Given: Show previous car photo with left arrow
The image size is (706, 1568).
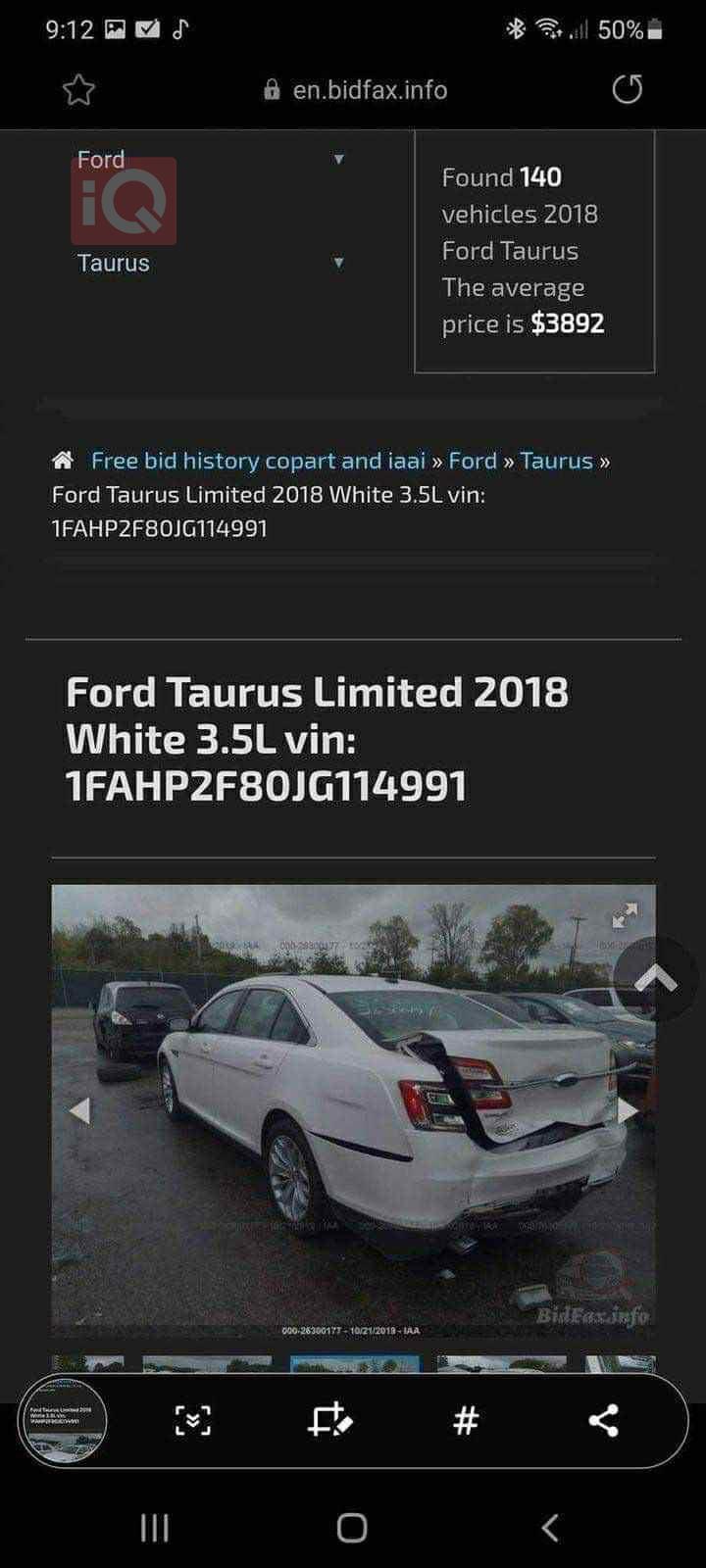Looking at the screenshot, I should coord(80,1110).
